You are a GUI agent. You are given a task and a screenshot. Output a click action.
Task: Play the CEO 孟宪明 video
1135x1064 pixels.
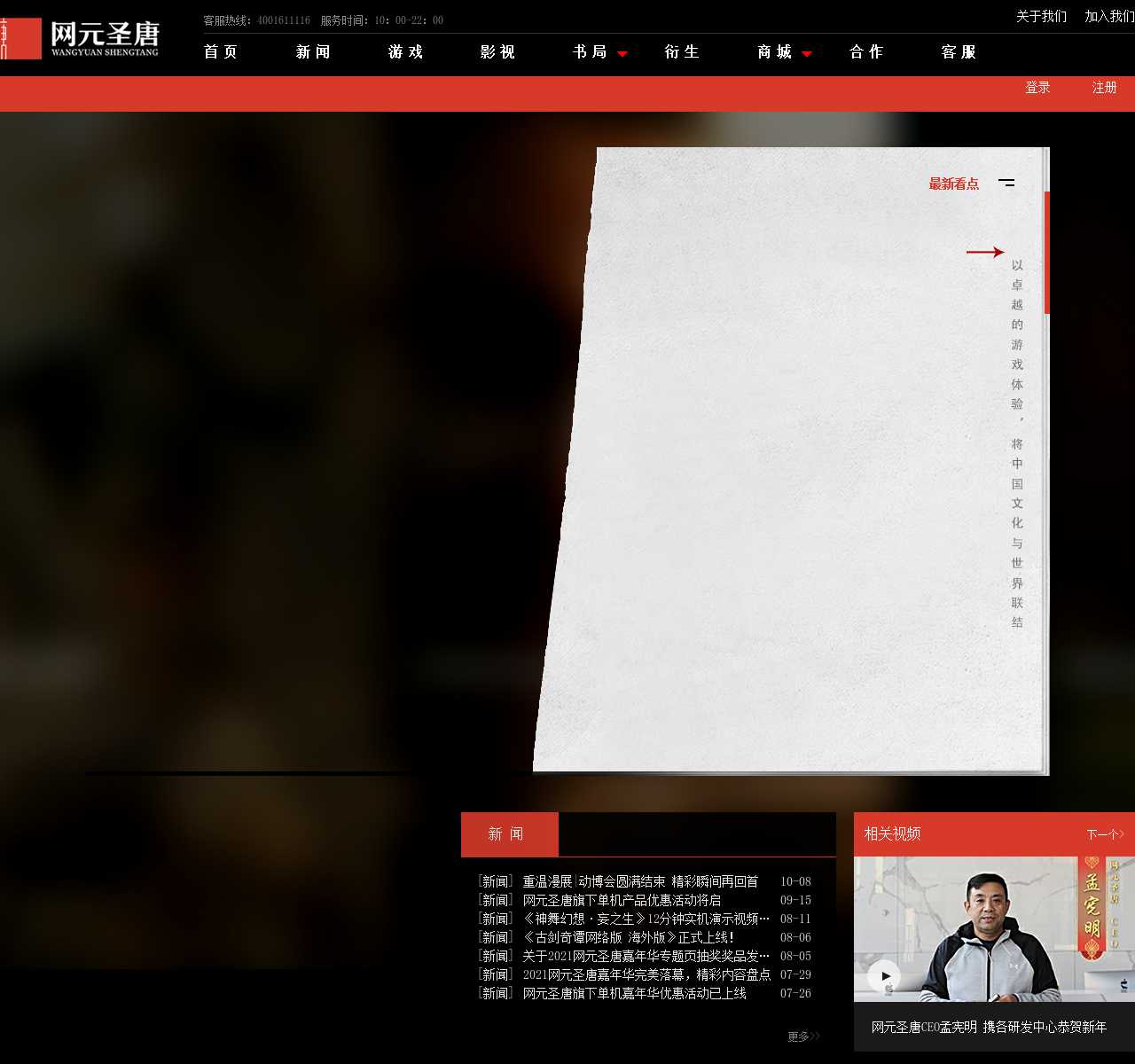[883, 977]
